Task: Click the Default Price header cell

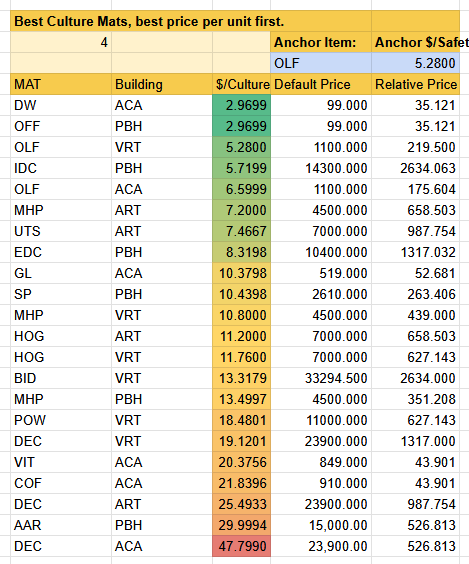Action: click(x=321, y=84)
